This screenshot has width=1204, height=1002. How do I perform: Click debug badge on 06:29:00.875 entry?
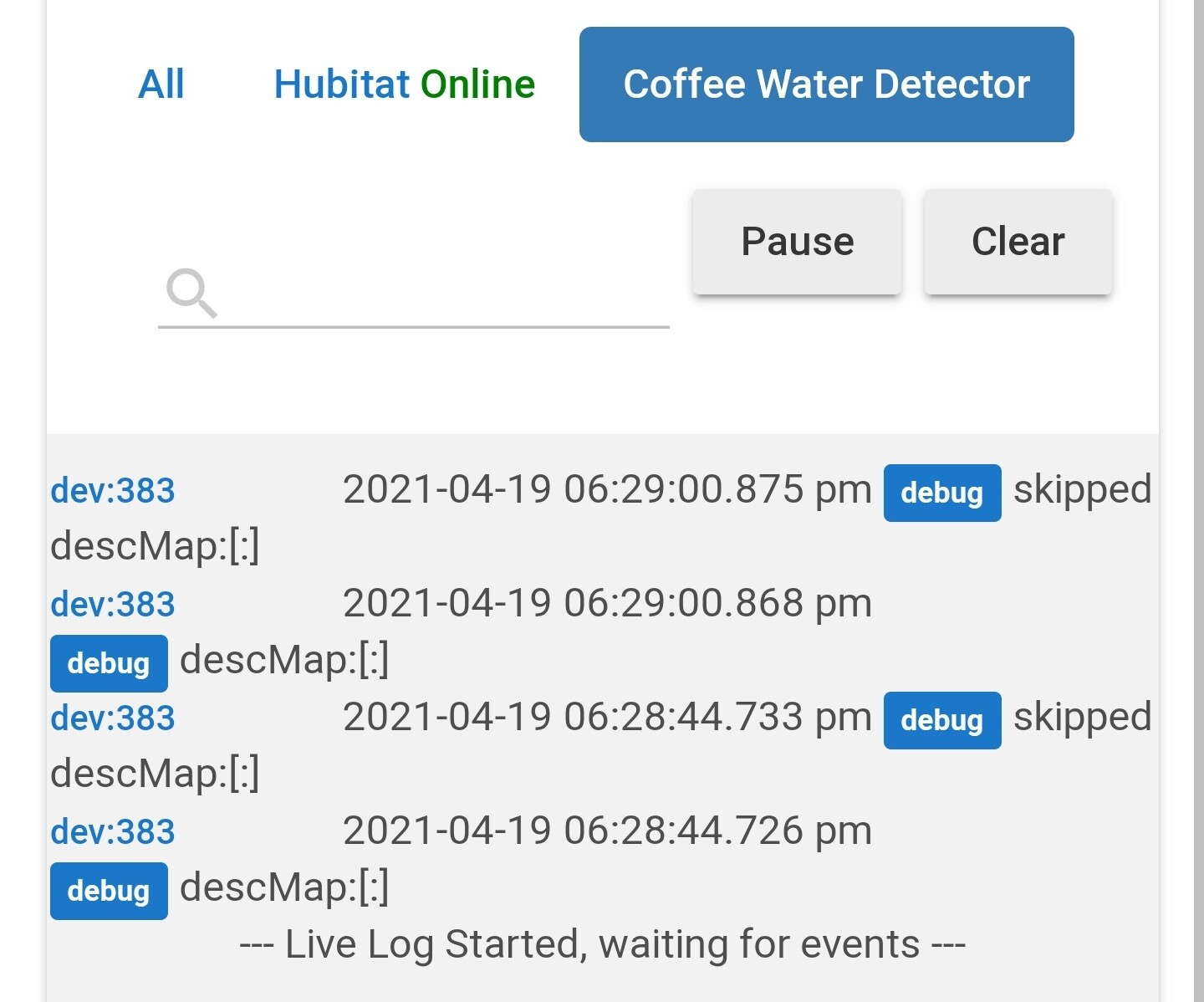point(941,493)
